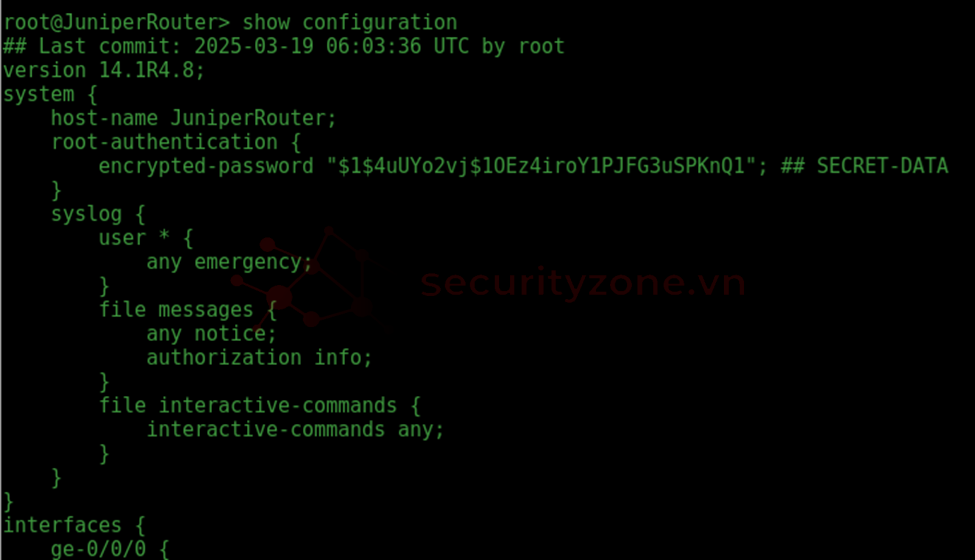Click the SECRET-DATA comment
Image resolution: width=975 pixels, height=560 pixels.
point(864,166)
